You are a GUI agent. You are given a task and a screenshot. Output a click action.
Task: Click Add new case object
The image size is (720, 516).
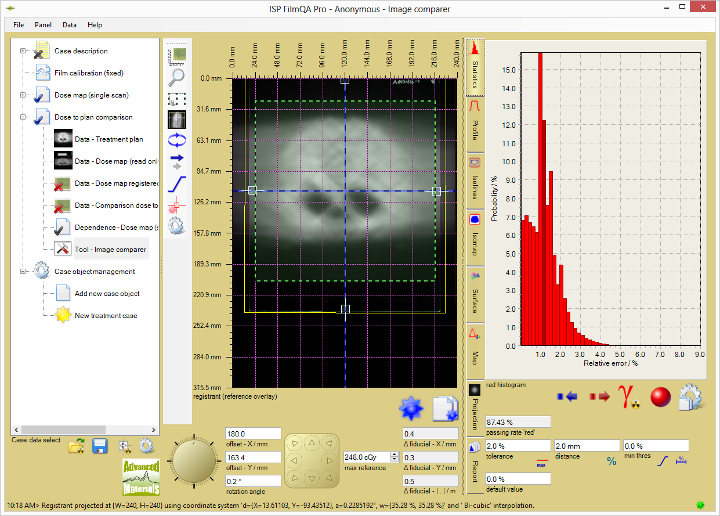click(x=107, y=293)
